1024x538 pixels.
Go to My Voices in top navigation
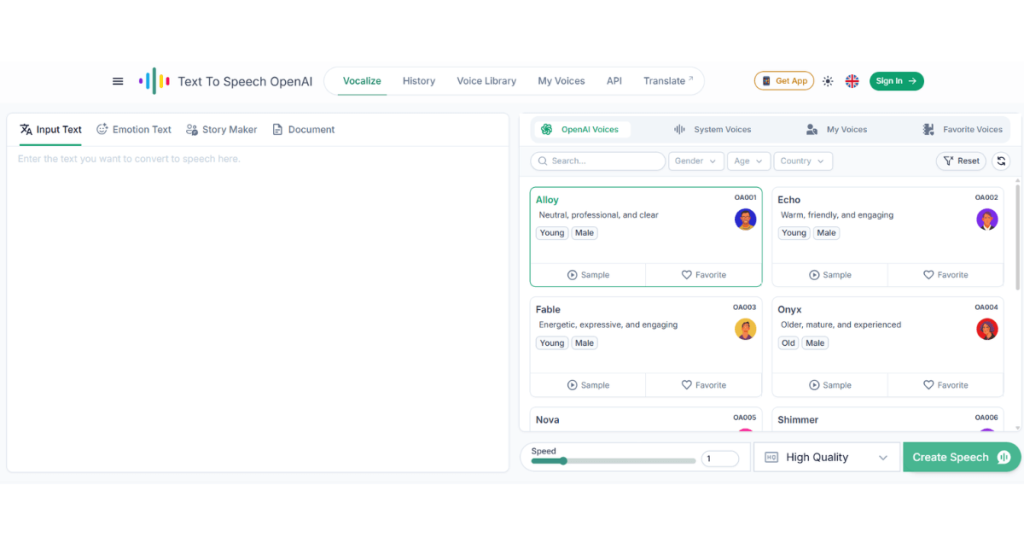pos(561,81)
